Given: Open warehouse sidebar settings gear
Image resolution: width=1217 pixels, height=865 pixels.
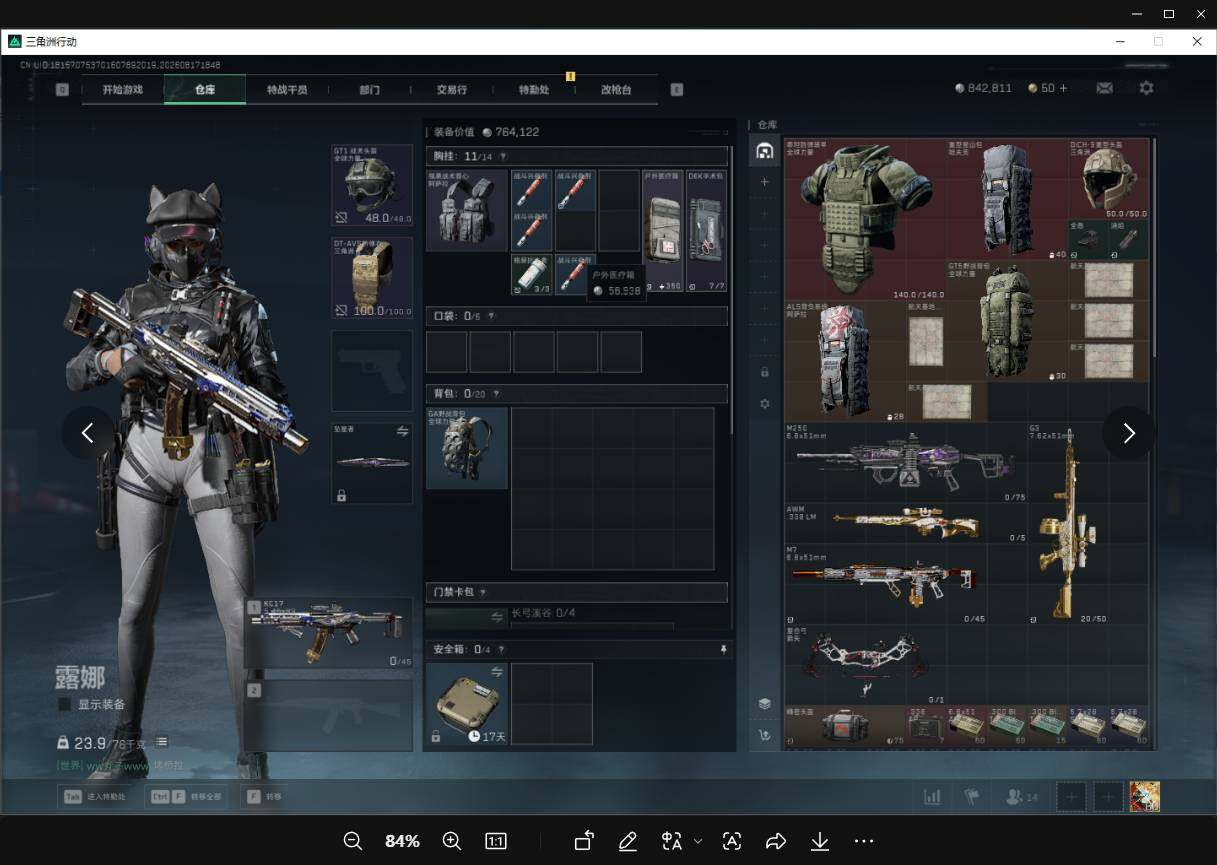Looking at the screenshot, I should coord(765,404).
